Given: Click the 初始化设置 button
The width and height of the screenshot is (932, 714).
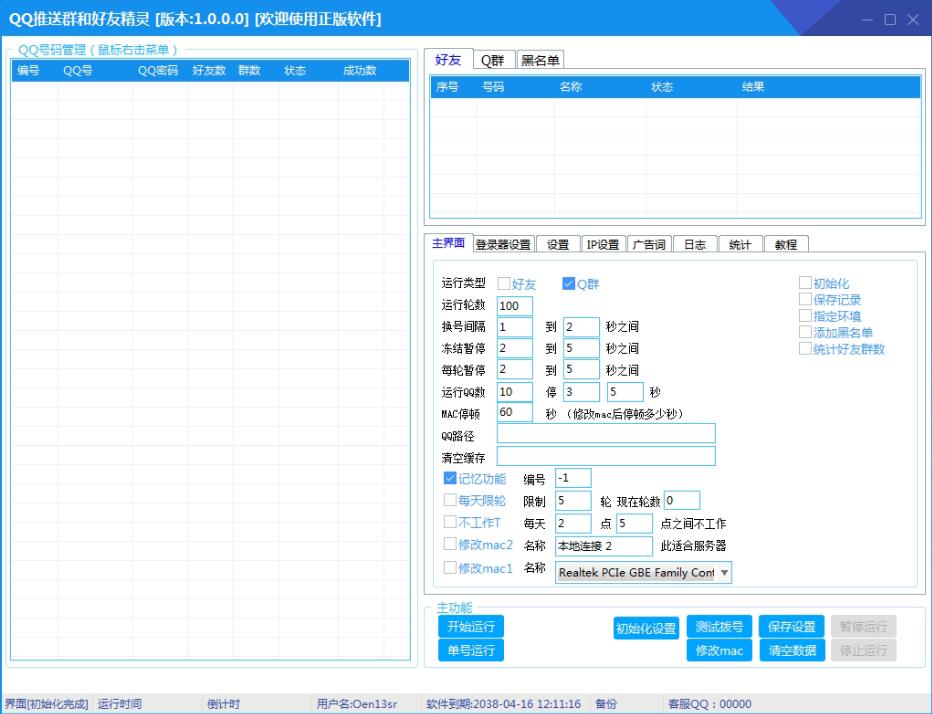Looking at the screenshot, I should click(x=646, y=628).
